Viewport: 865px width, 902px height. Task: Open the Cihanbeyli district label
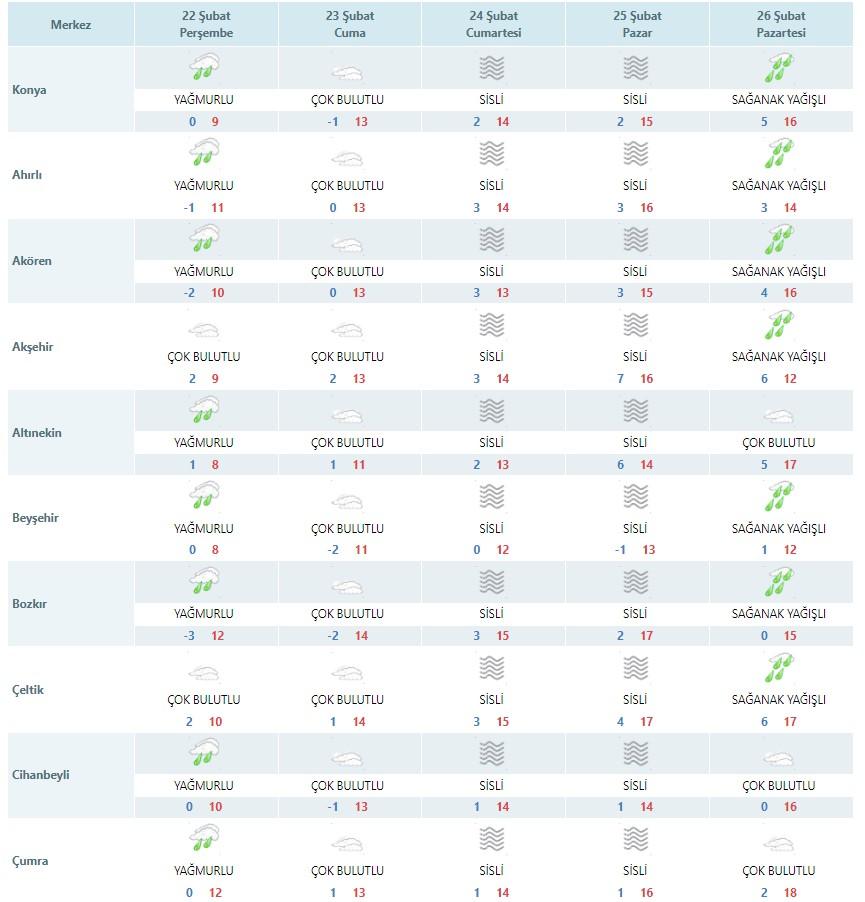click(x=41, y=775)
